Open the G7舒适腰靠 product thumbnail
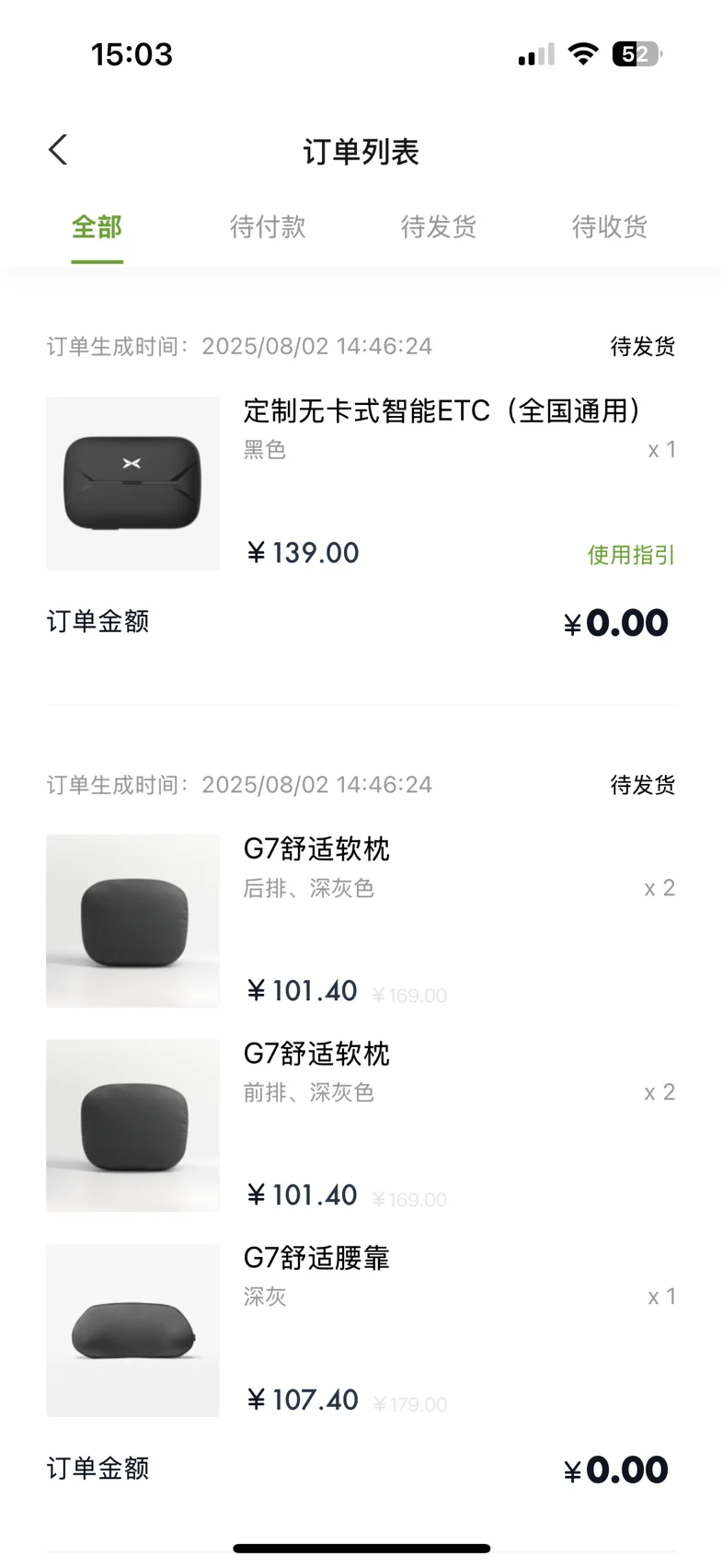723x1568 pixels. (x=132, y=1330)
